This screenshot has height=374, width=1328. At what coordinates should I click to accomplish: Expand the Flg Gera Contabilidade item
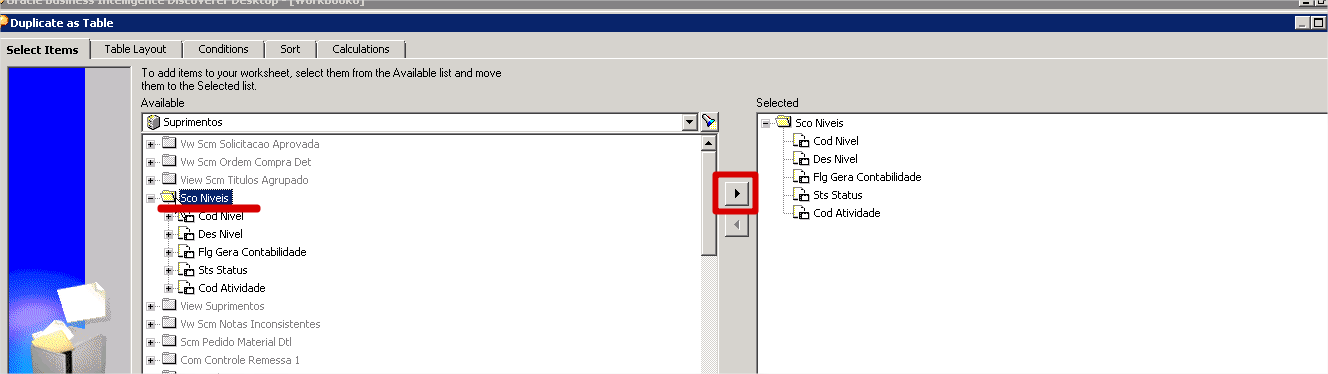pos(169,252)
